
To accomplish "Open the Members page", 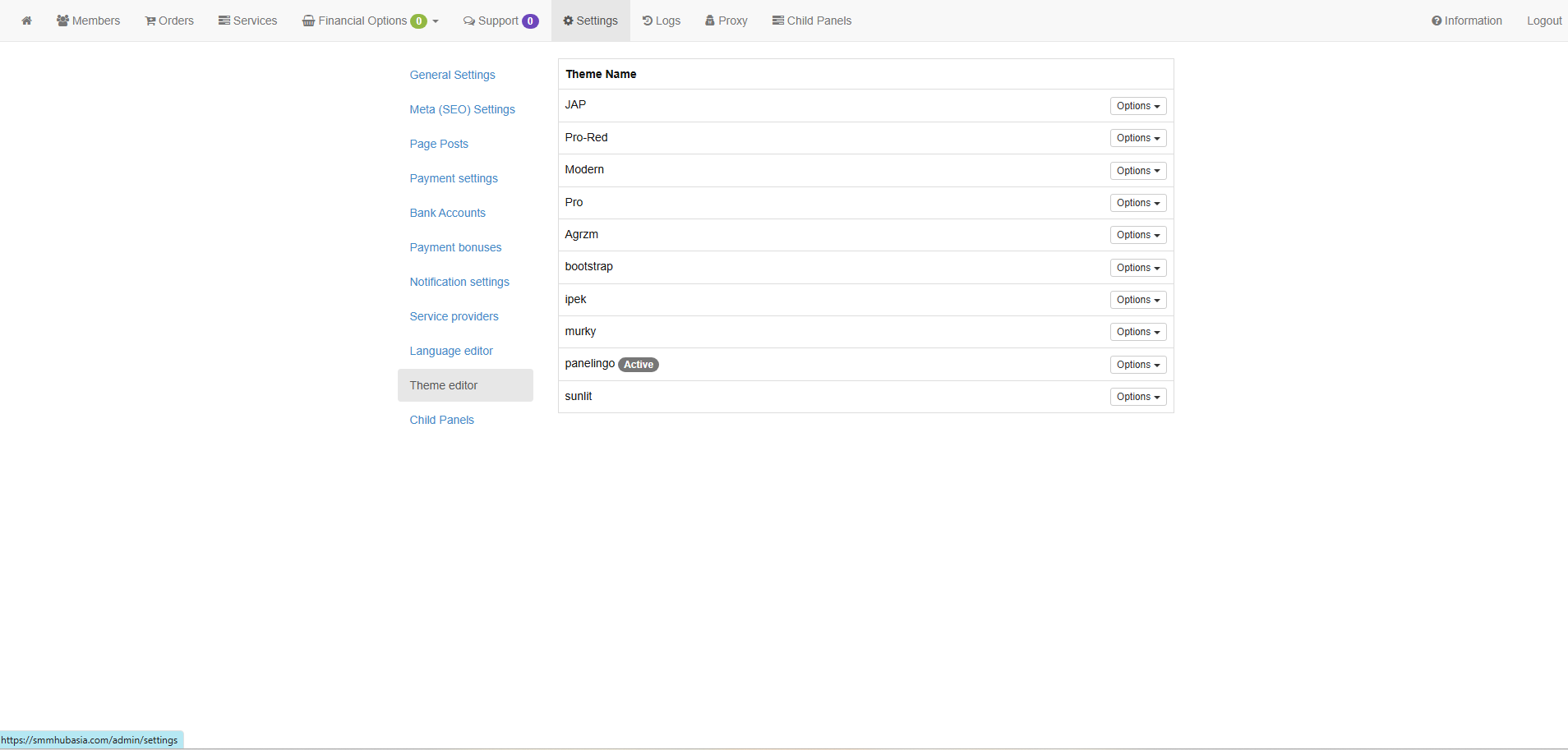I will pyautogui.click(x=88, y=21).
